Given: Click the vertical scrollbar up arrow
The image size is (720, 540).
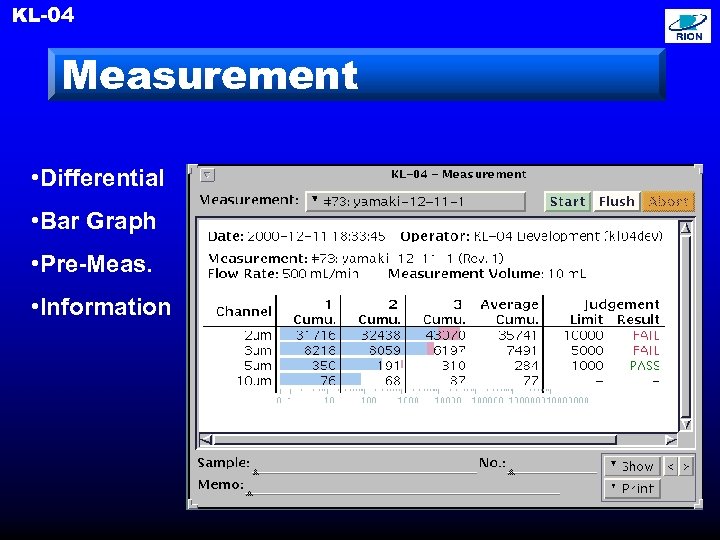Looking at the screenshot, I should (x=686, y=228).
